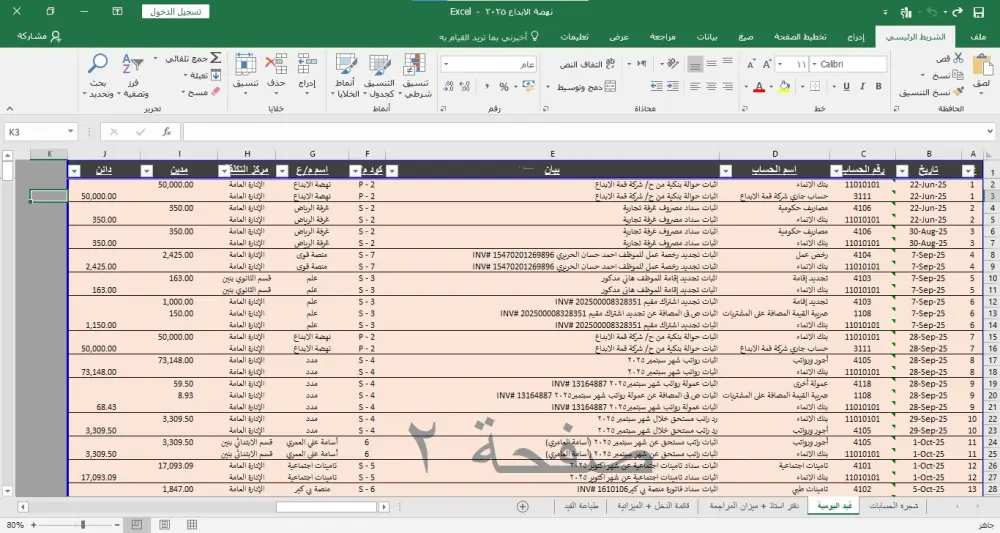Open the filter dropdown on اسم الحساب column
Screen dimensions: 1000x533
pos(726,170)
